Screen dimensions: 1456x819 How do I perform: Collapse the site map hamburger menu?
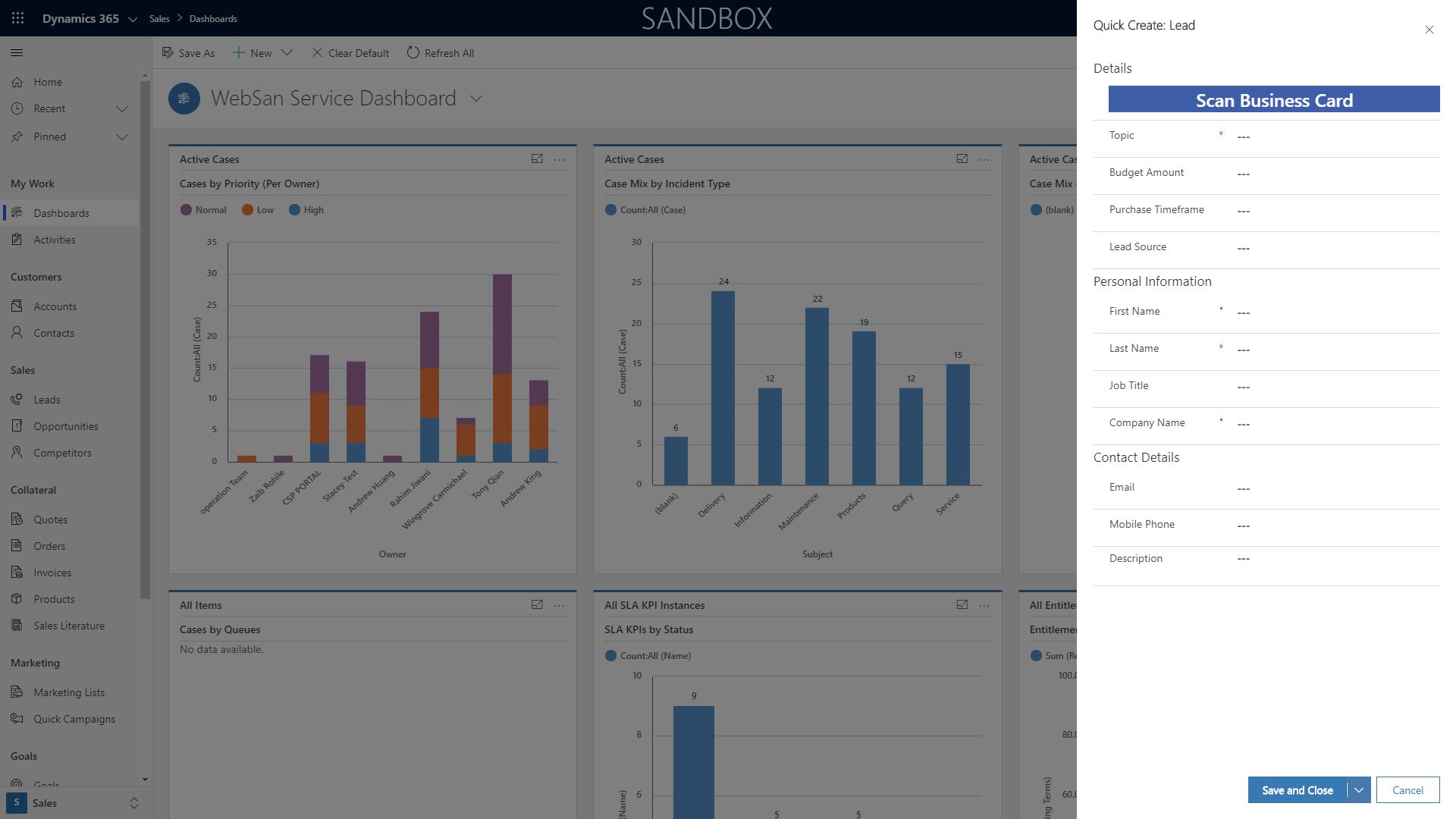[x=17, y=53]
